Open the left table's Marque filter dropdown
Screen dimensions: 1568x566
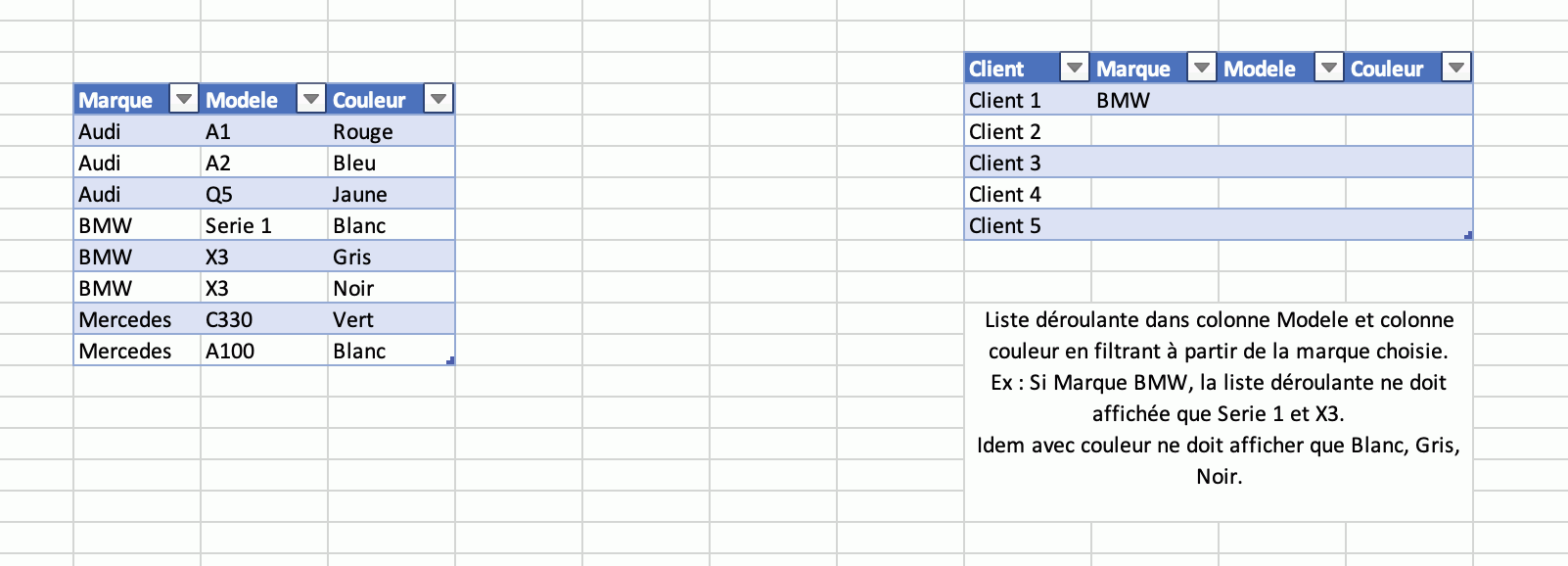pos(183,99)
